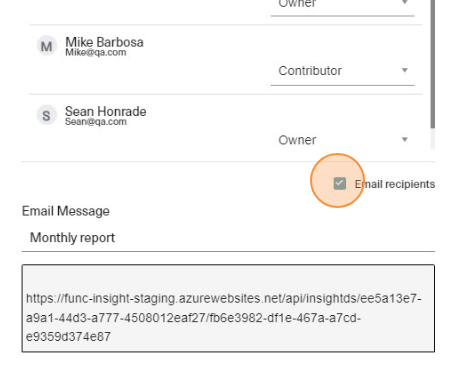Click the arrow of the cut-off top Owner field
The image size is (459, 365).
[405, 2]
